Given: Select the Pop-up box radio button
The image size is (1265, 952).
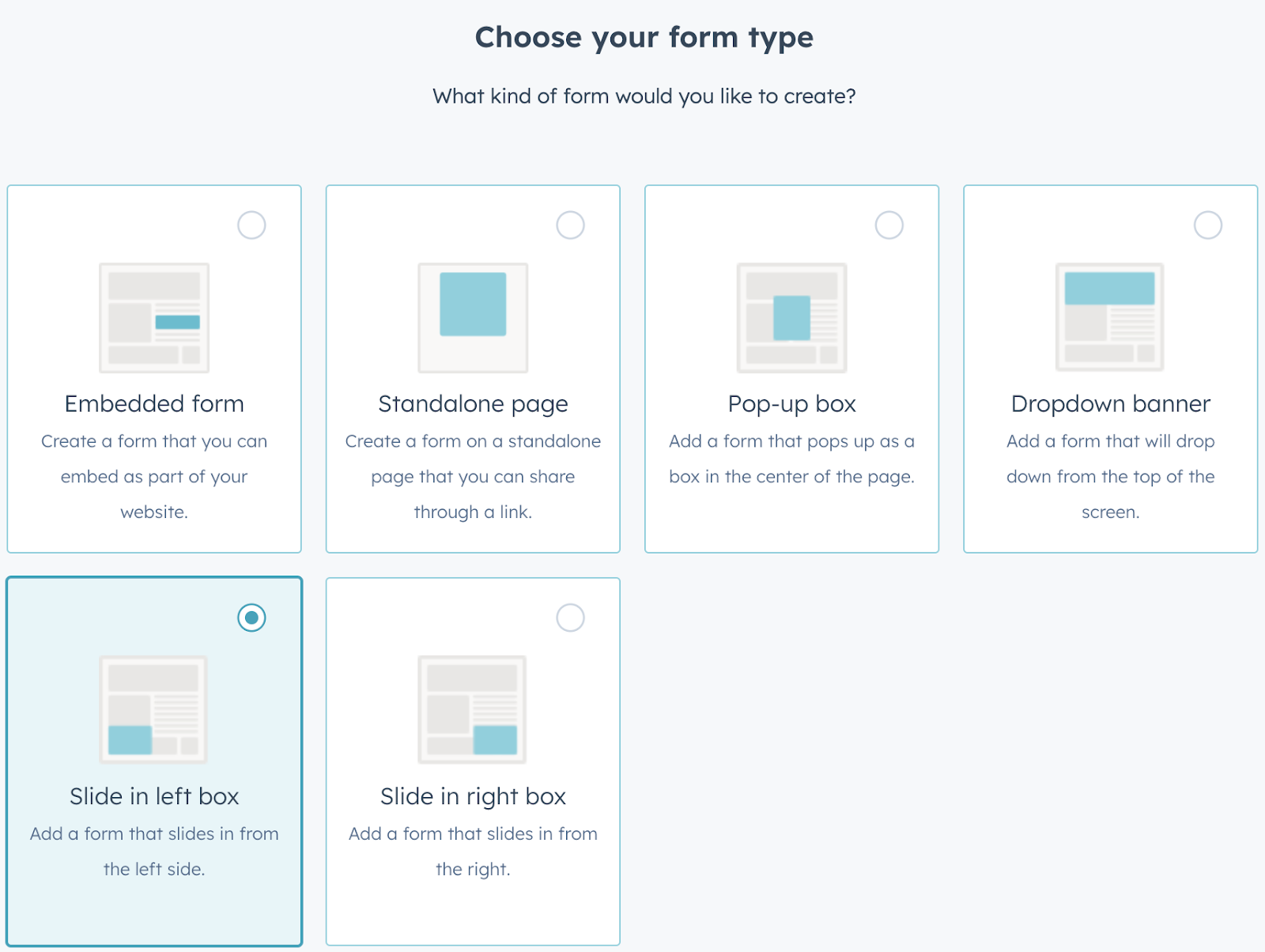Looking at the screenshot, I should point(889,225).
